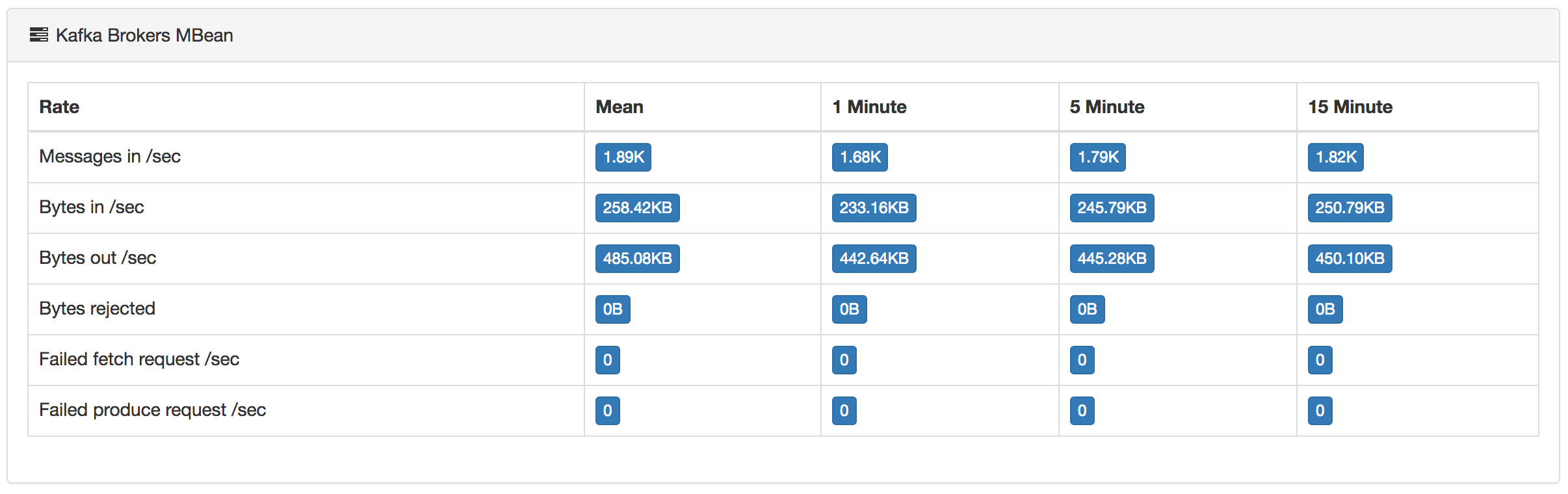1568x494 pixels.
Task: Click the Failed produce request /sec label
Action: 153,410
